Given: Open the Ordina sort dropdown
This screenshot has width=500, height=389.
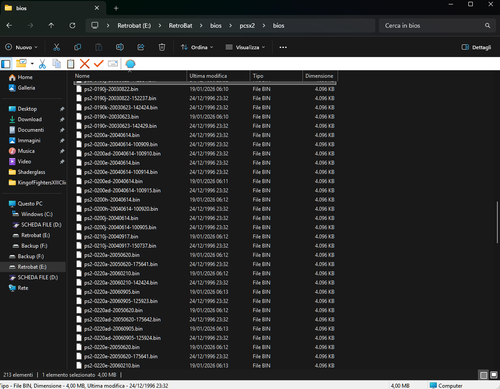Looking at the screenshot, I should (197, 47).
